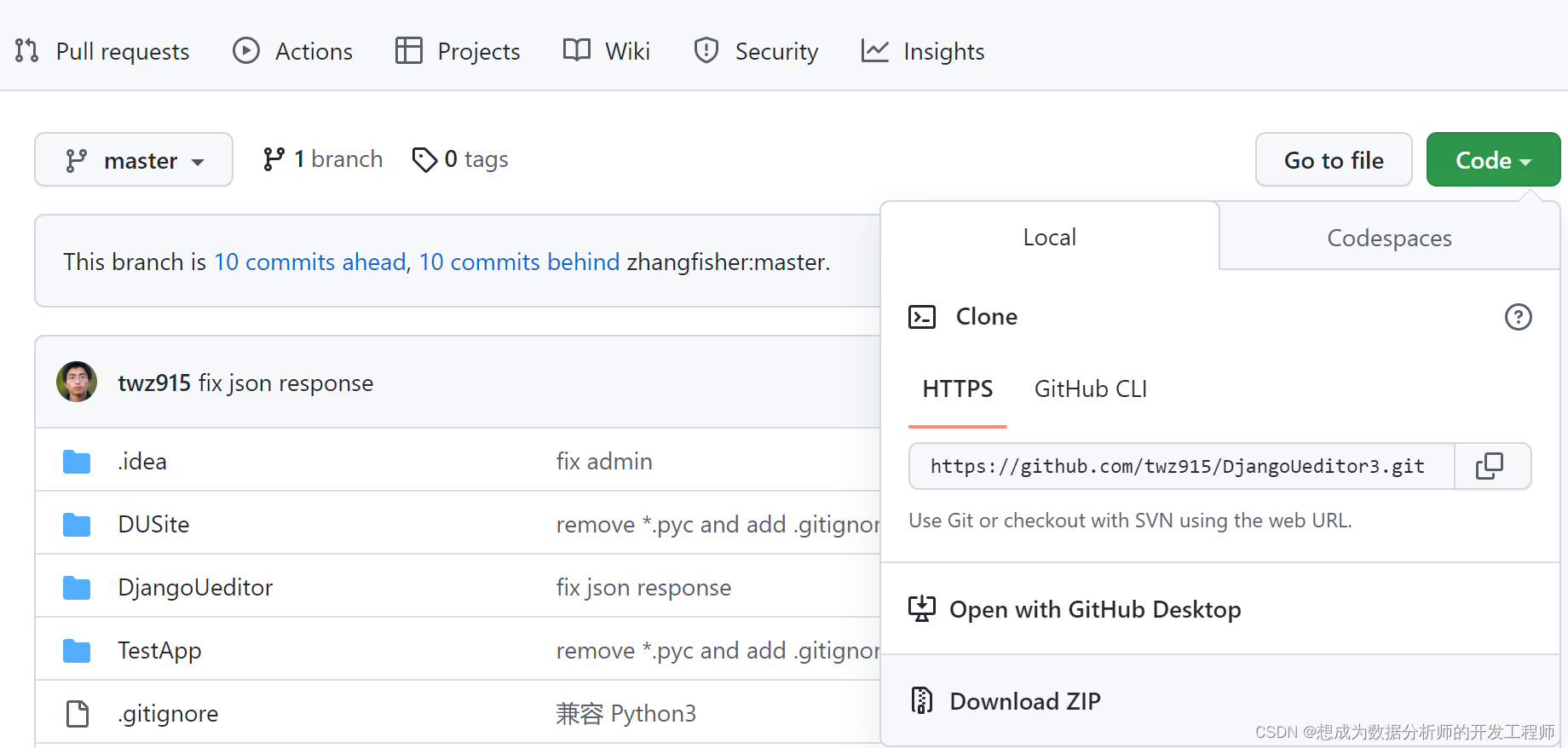Select the GitHub CLI clone option
This screenshot has width=1568, height=748.
point(1091,389)
